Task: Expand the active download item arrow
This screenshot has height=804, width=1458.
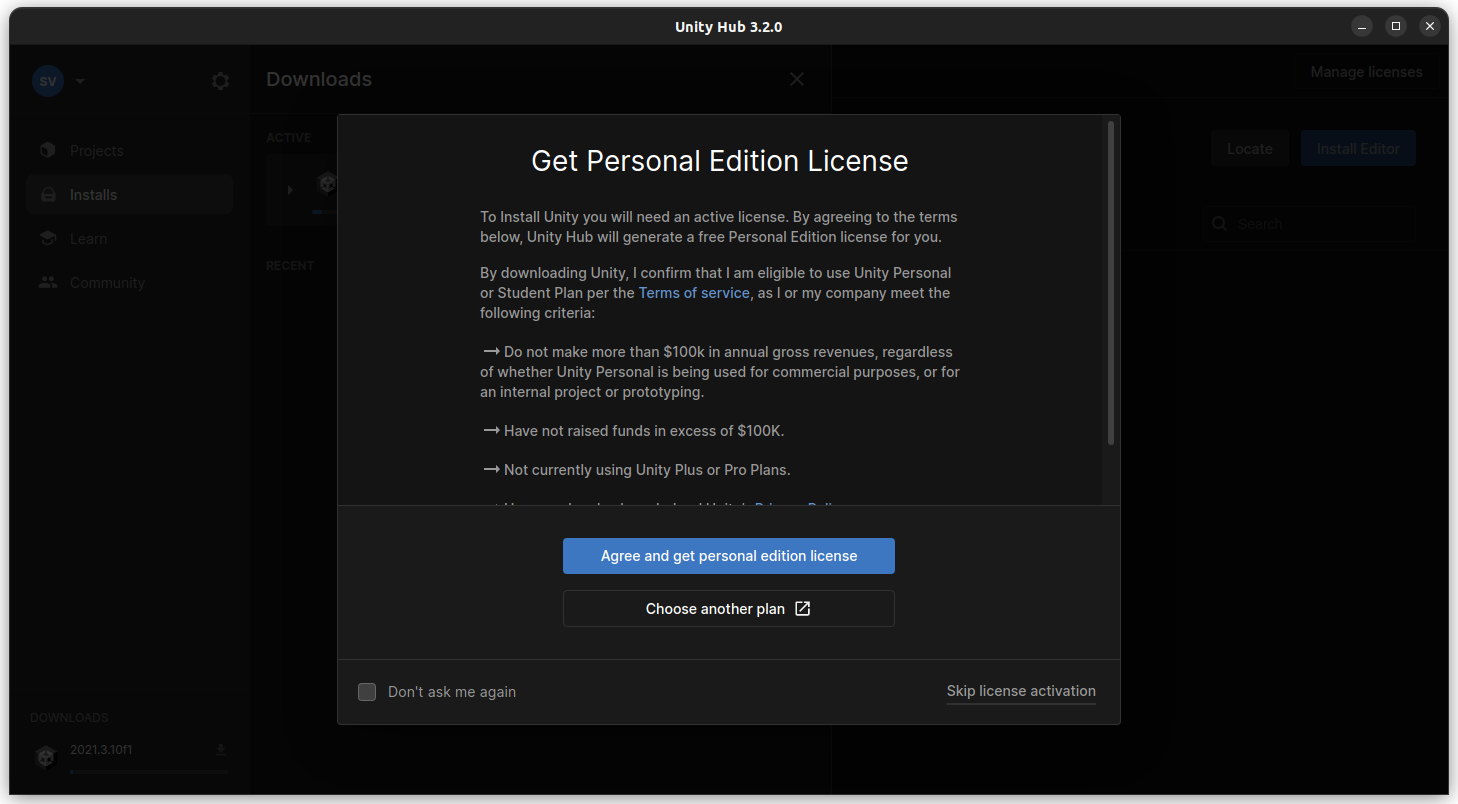Action: click(x=290, y=189)
